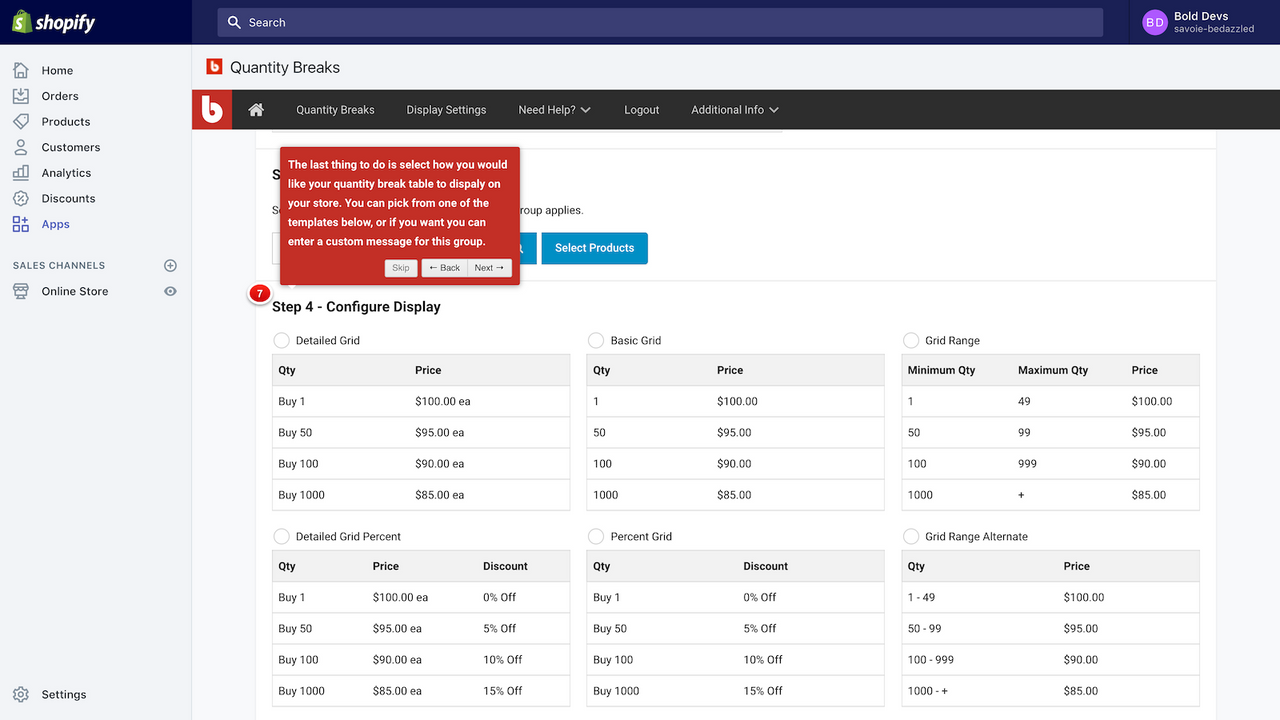View Online Store using the eye icon
This screenshot has width=1280, height=720.
point(170,291)
